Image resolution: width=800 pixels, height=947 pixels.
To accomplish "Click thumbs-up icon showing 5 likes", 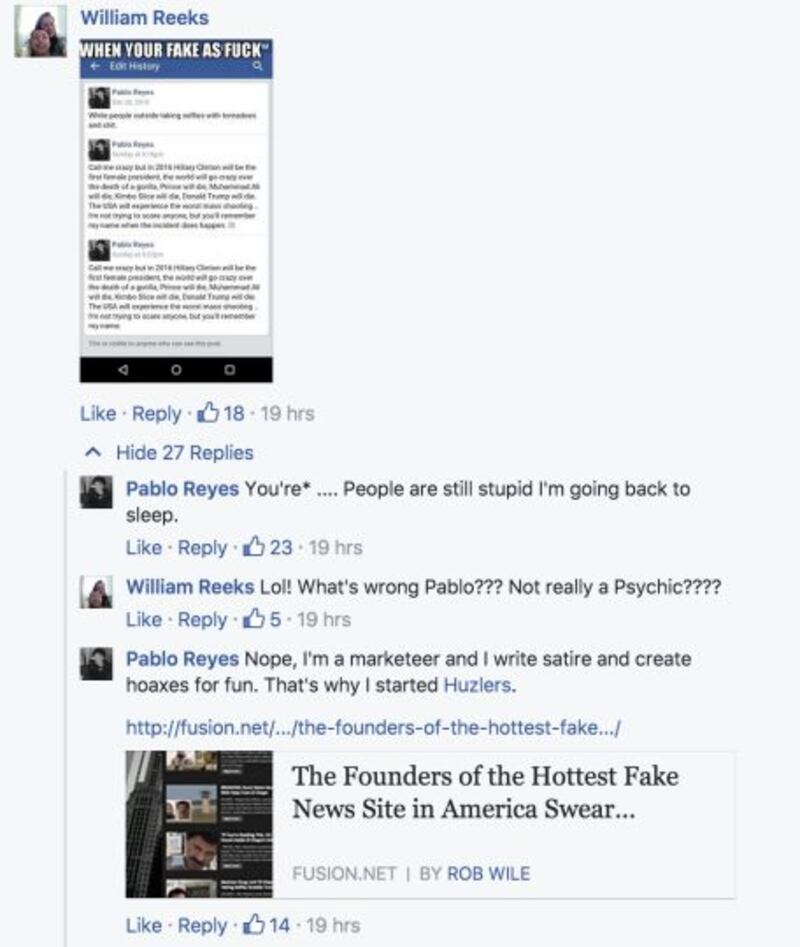I will click(x=254, y=618).
